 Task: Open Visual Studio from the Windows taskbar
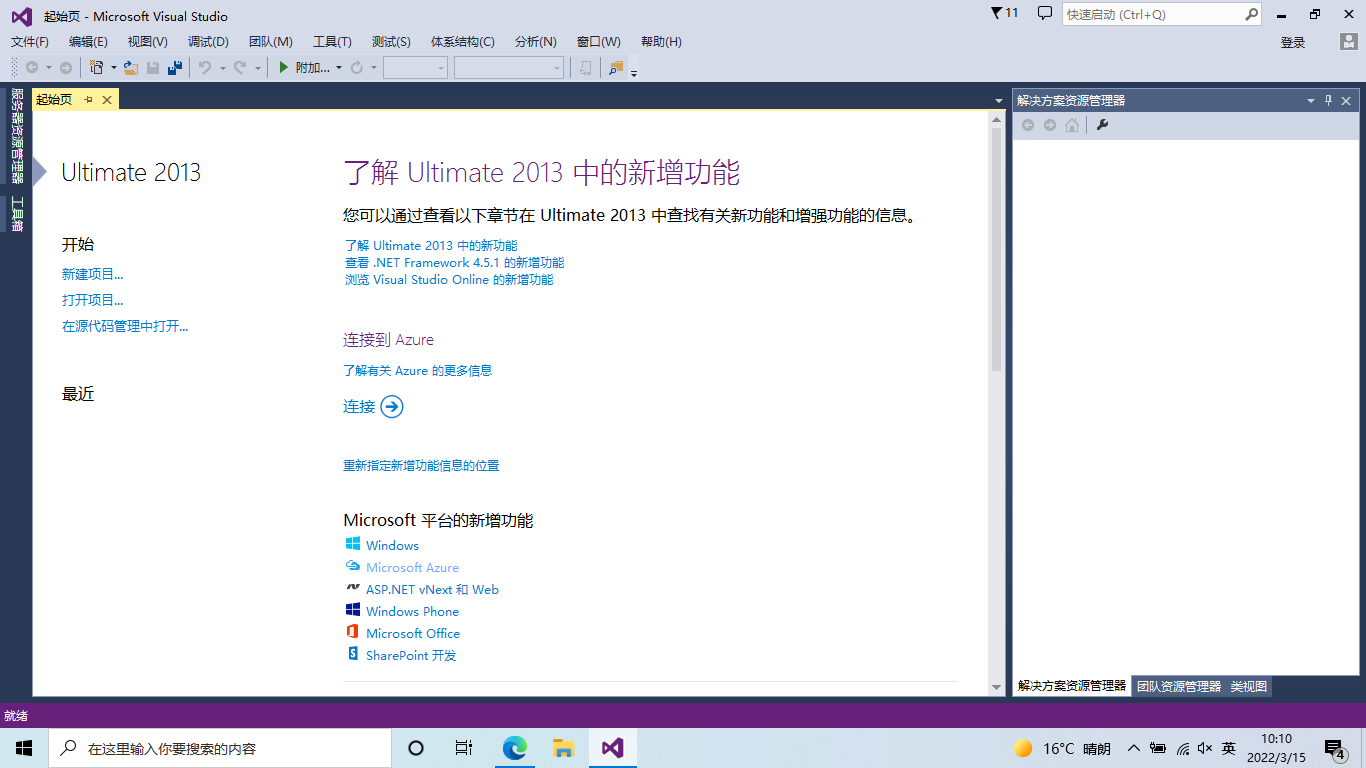613,748
